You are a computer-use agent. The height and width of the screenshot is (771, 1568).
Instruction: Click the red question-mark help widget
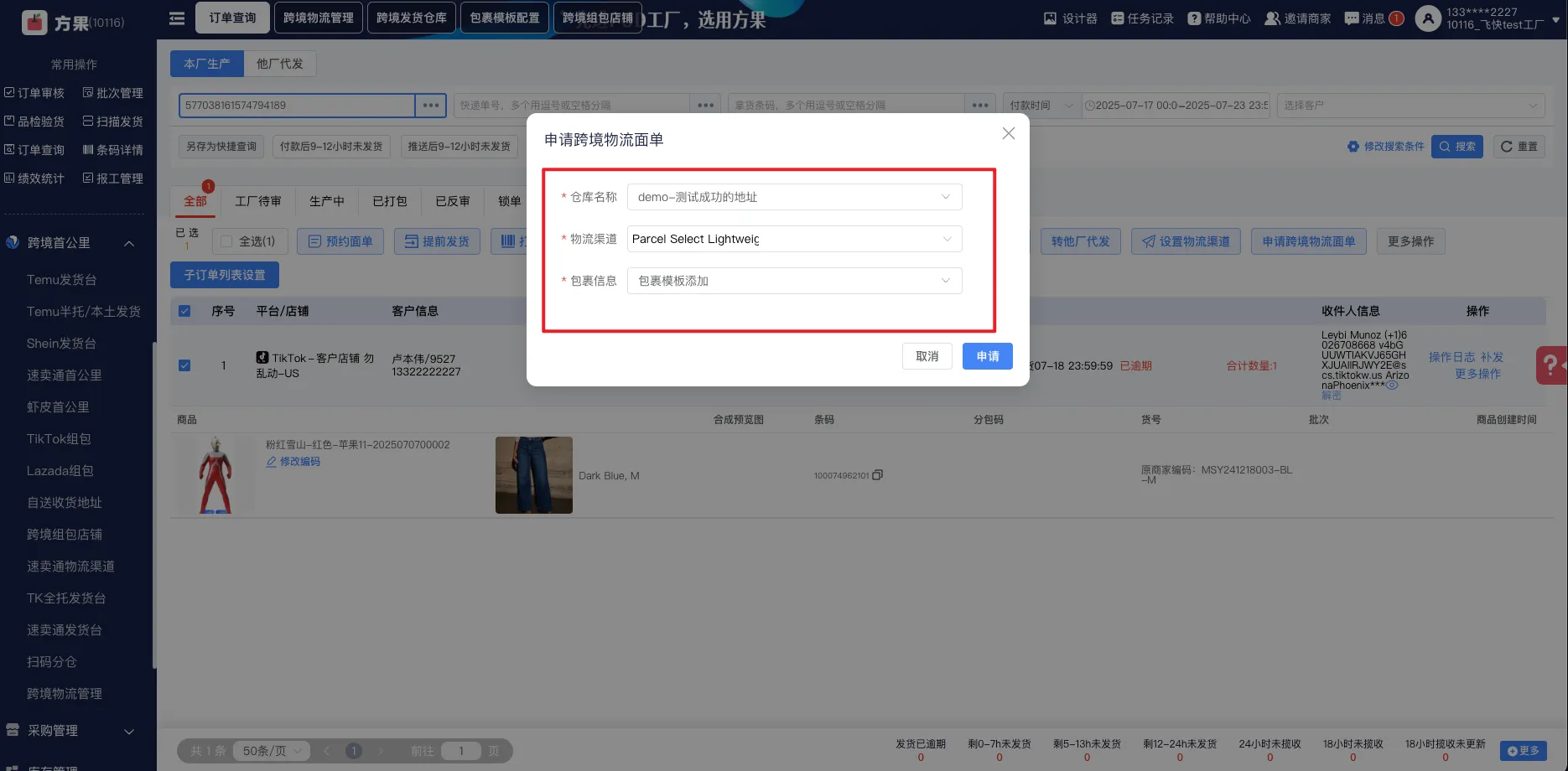pos(1551,365)
